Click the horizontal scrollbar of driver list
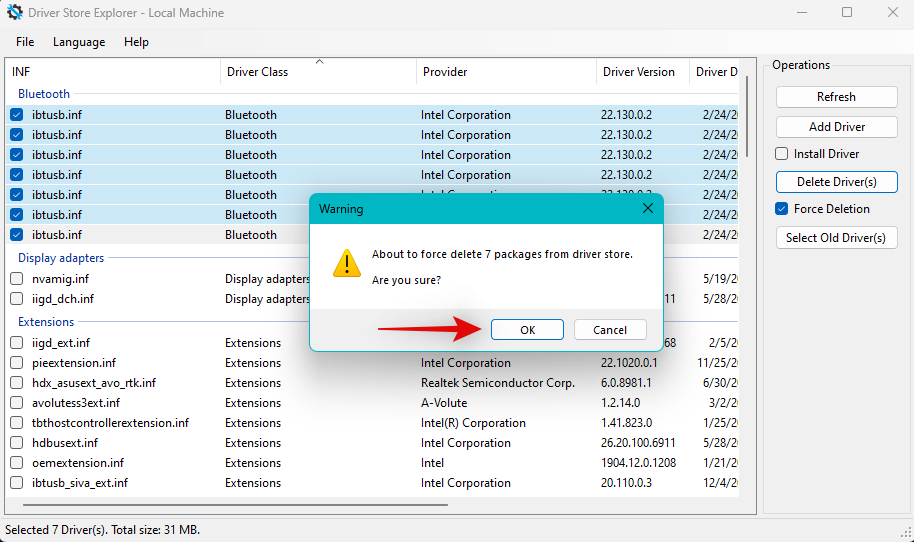The height and width of the screenshot is (542, 914). (x=235, y=505)
